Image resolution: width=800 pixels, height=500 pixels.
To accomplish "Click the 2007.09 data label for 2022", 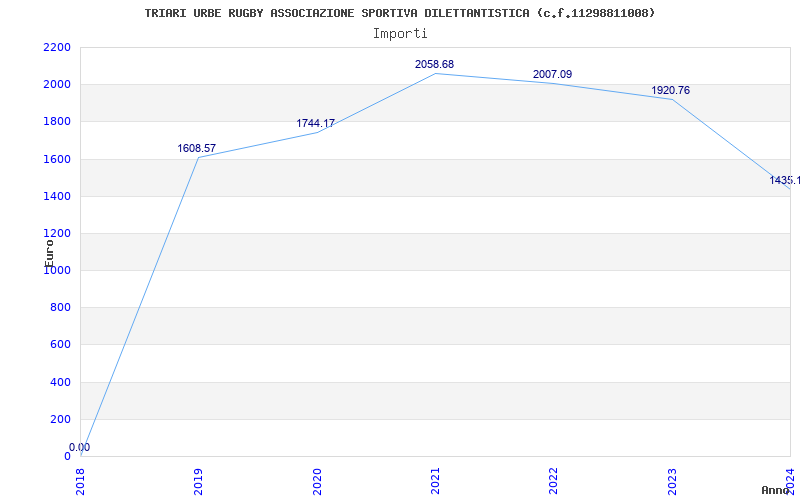I will (553, 74).
